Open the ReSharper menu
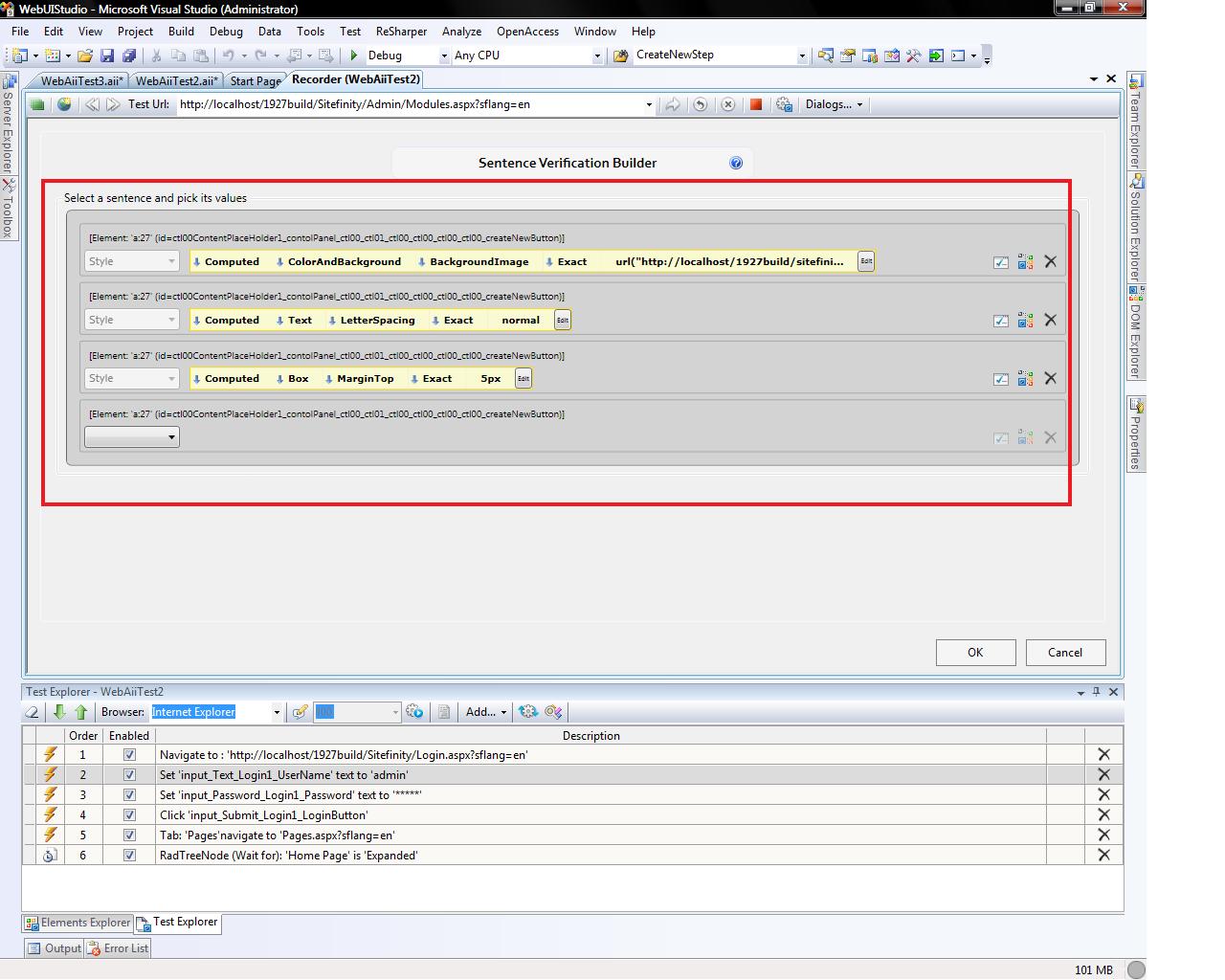The height and width of the screenshot is (980, 1225). (x=401, y=31)
